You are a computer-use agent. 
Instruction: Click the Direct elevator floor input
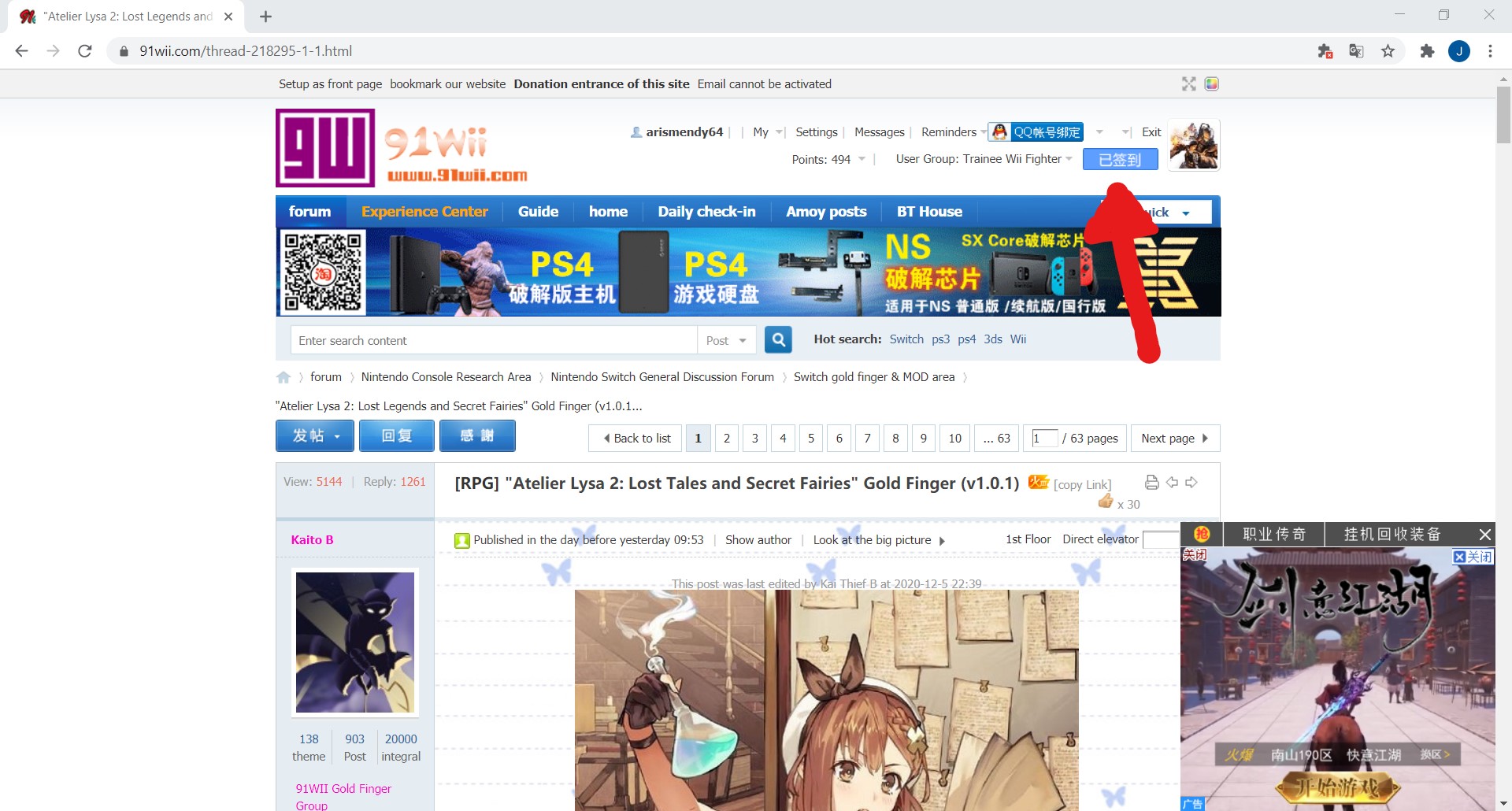point(1161,540)
